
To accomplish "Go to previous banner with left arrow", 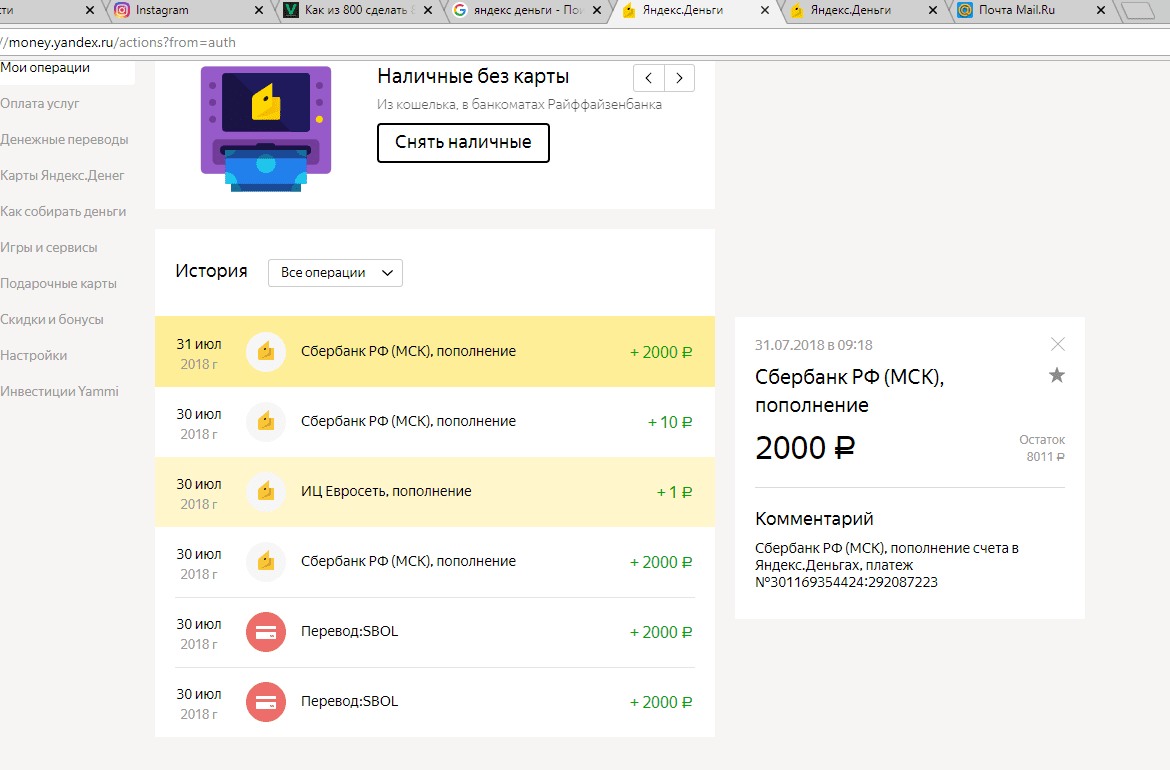I will click(649, 78).
